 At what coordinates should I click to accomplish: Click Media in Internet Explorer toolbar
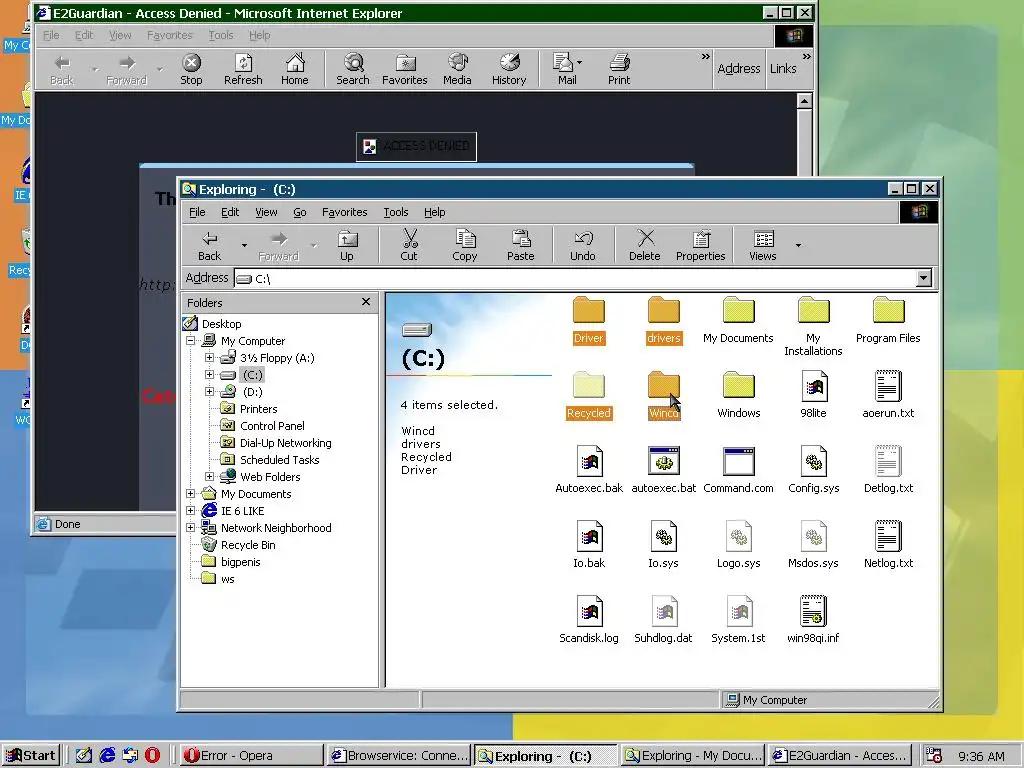pyautogui.click(x=457, y=69)
